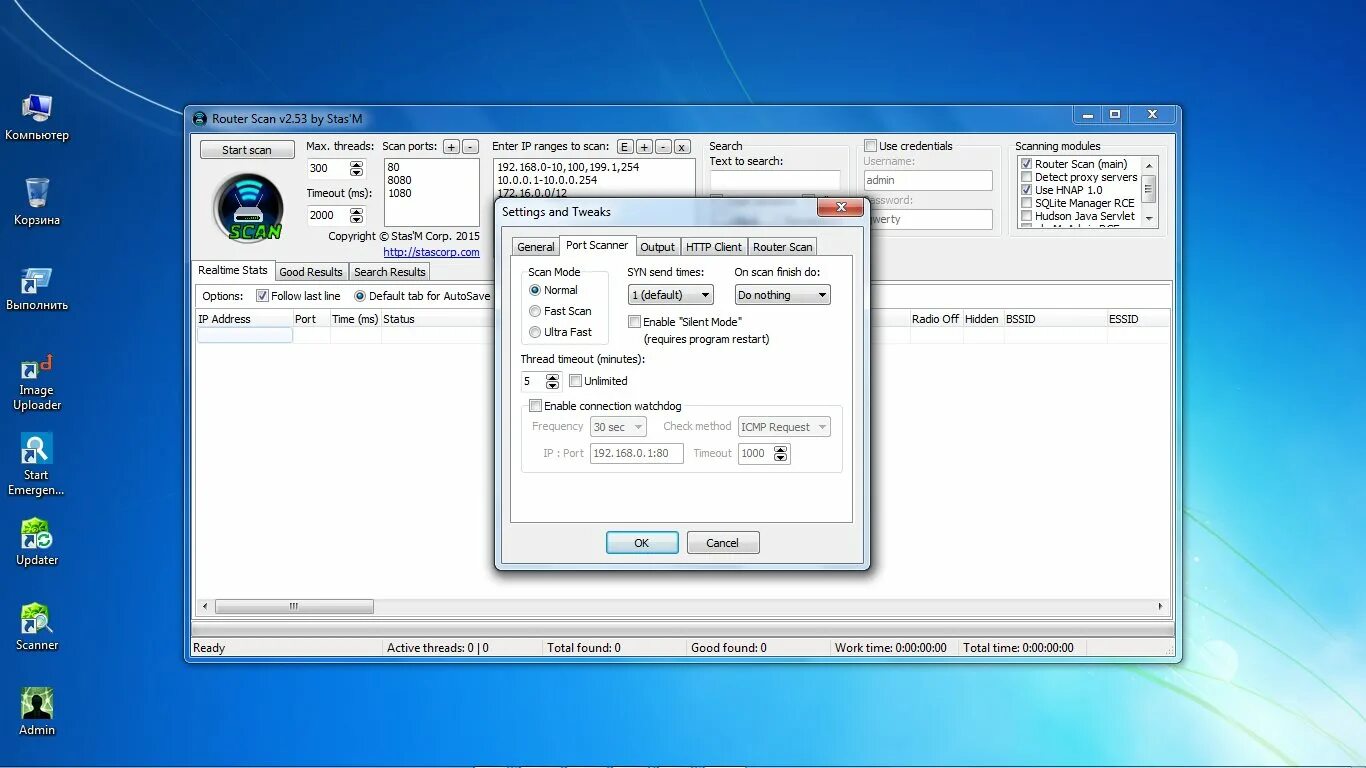Launch Image Uploader from the desktop
This screenshot has height=768, width=1366.
click(x=37, y=382)
